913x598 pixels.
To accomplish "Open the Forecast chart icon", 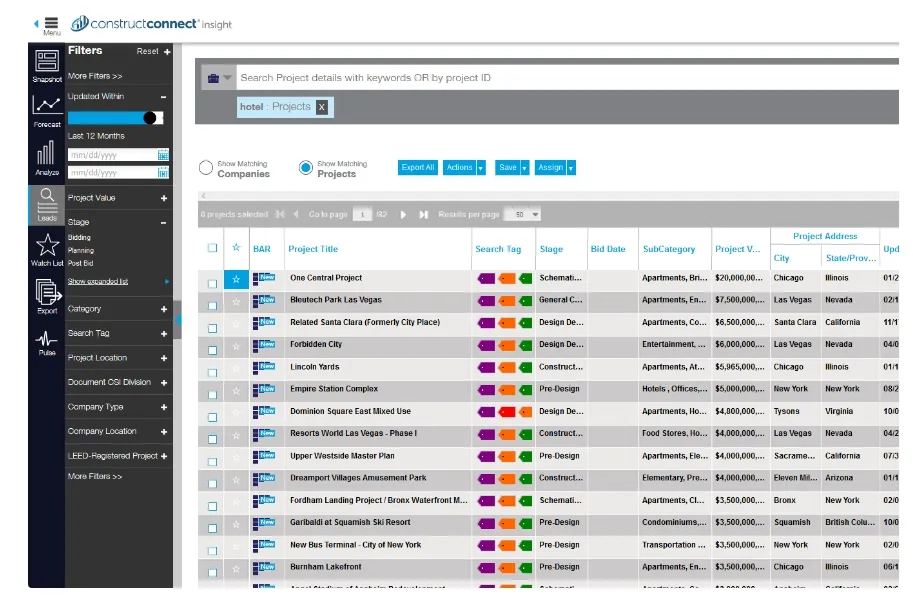I will [x=47, y=105].
